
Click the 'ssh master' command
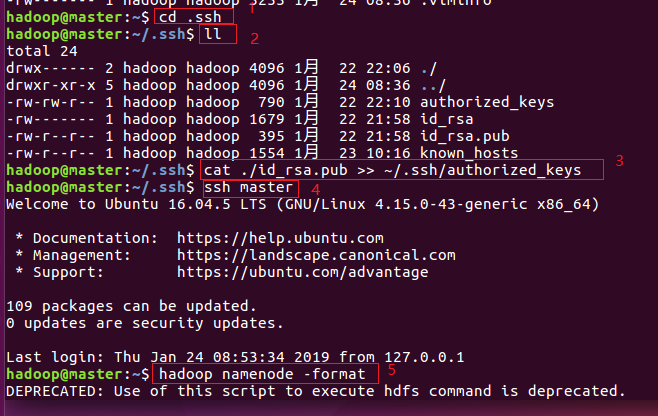[249, 187]
